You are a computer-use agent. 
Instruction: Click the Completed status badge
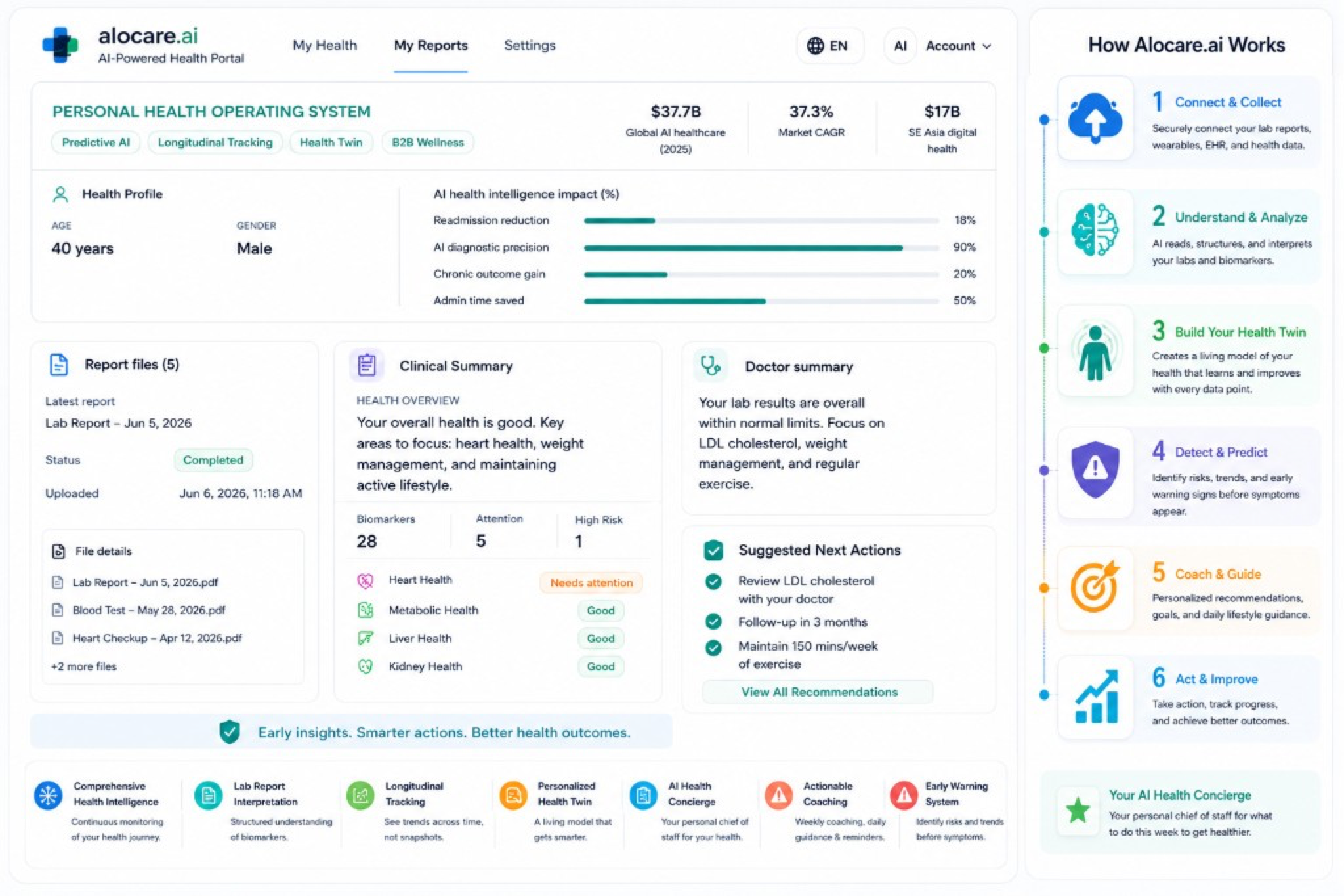213,460
